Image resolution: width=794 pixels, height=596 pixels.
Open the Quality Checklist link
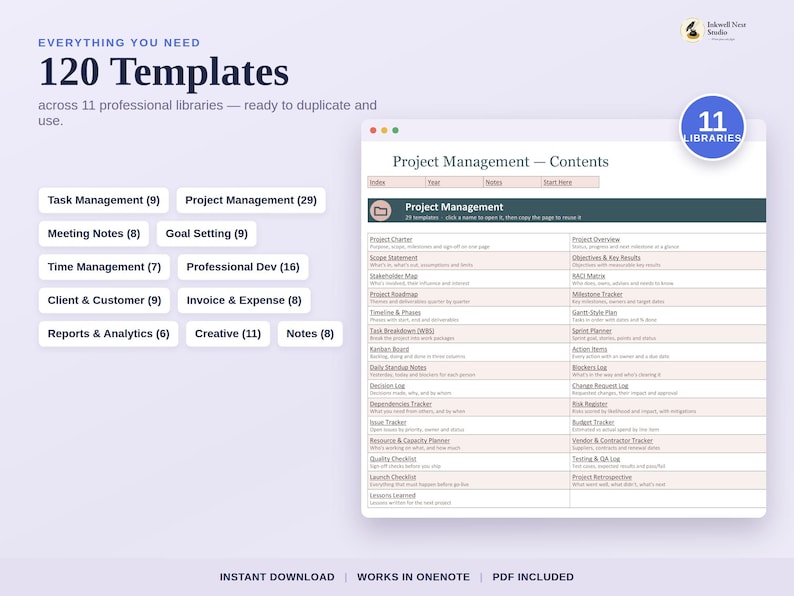coord(393,459)
